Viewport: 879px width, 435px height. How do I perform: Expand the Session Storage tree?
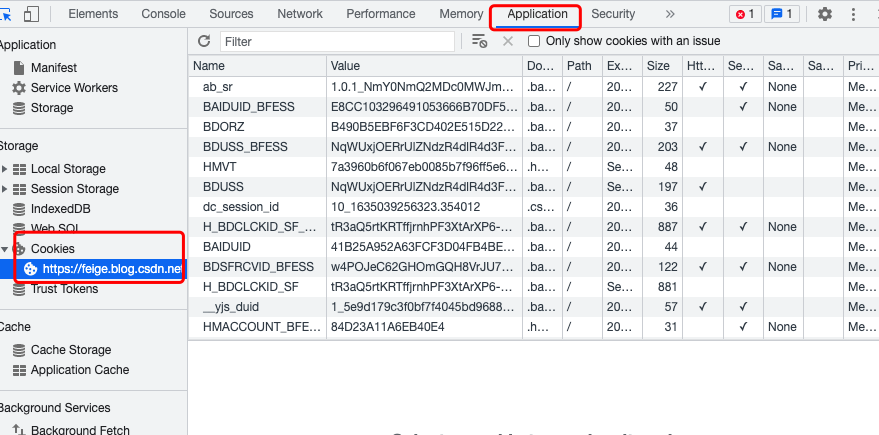click(x=4, y=189)
